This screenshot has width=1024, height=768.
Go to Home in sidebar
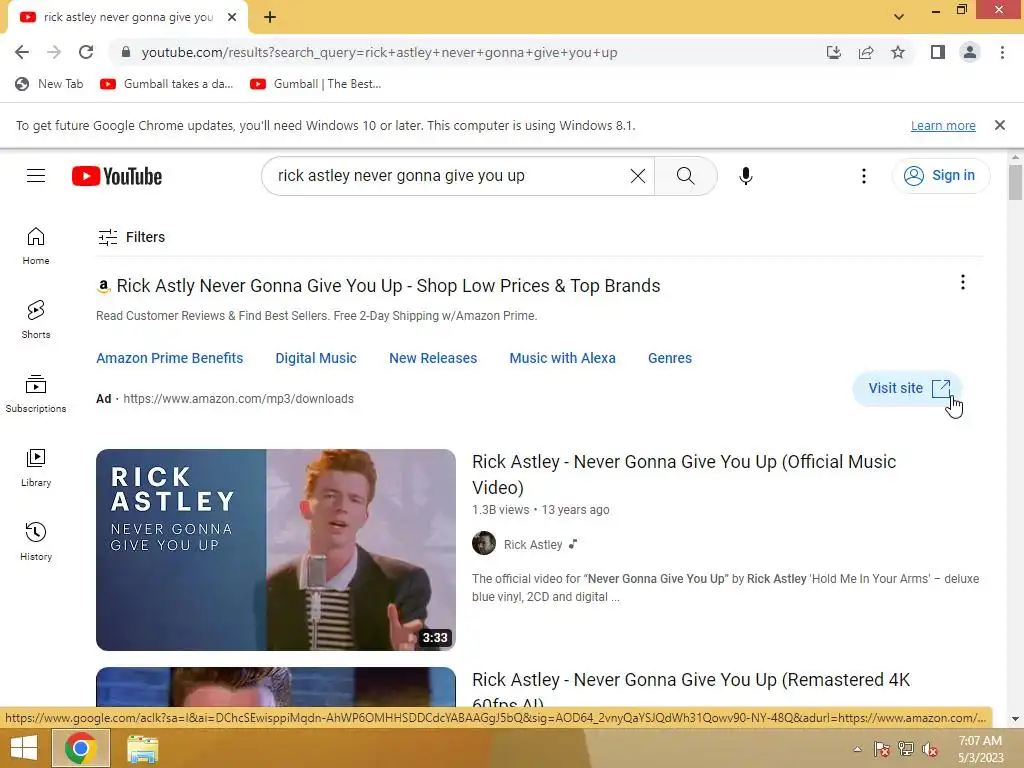(36, 246)
